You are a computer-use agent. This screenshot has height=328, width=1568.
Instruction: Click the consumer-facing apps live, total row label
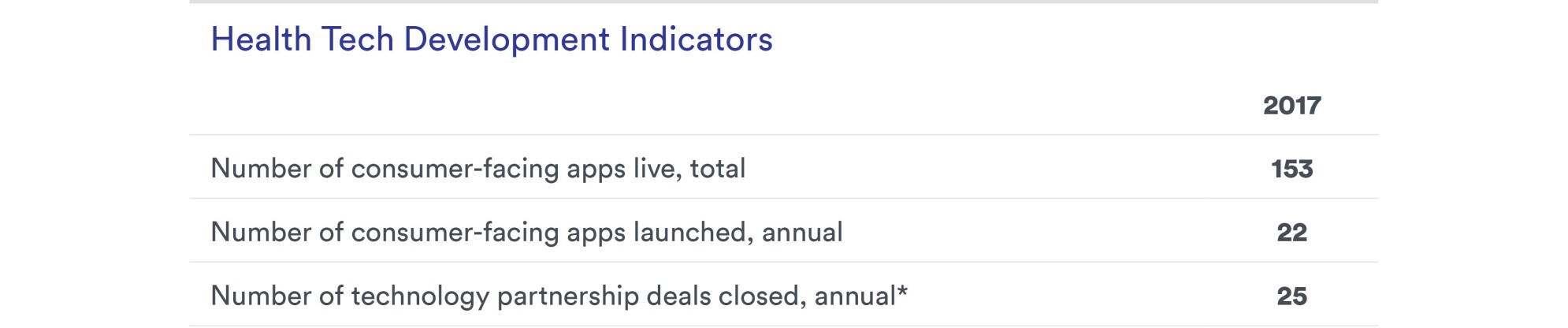(x=477, y=169)
